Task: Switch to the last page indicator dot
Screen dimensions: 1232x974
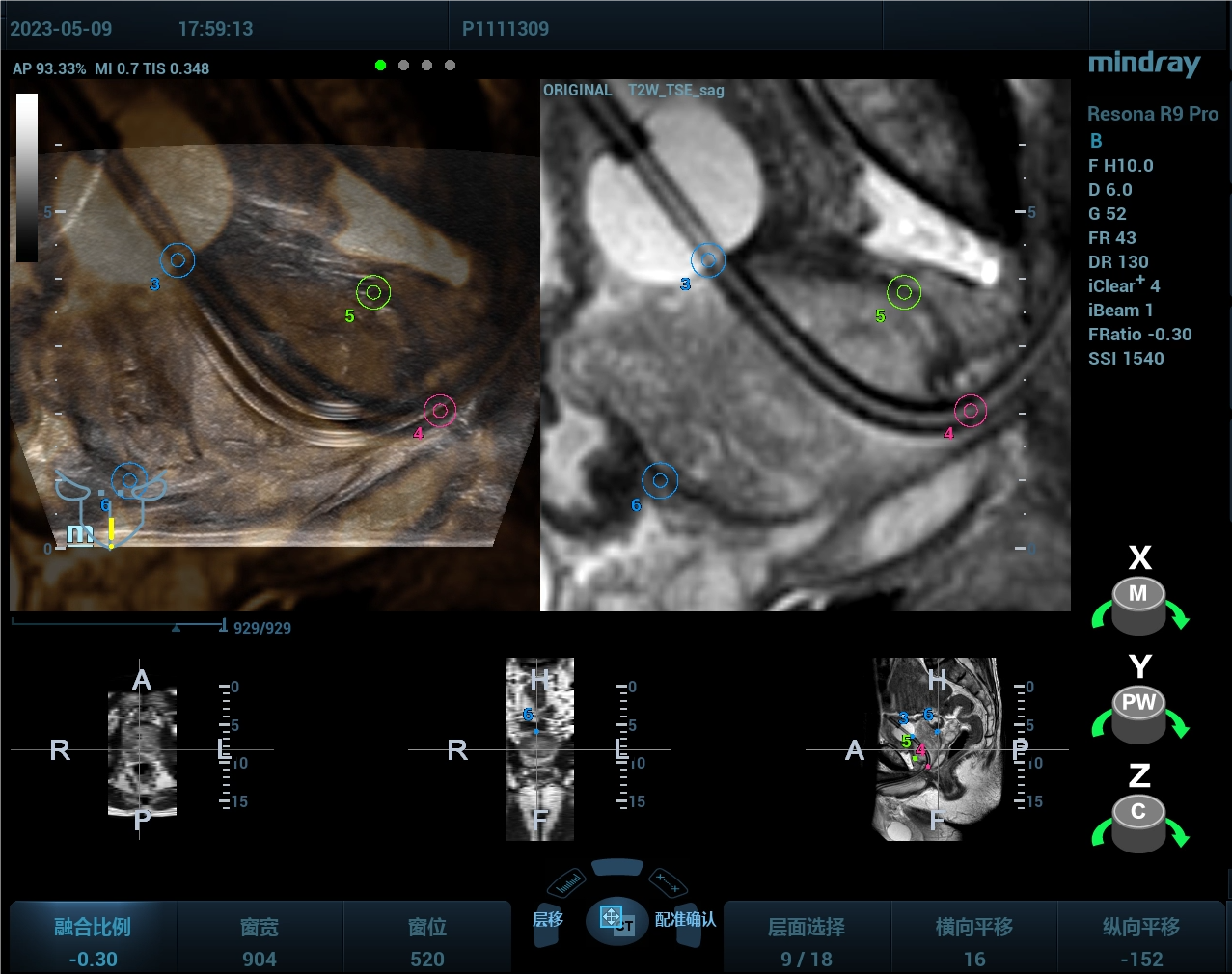Action: point(450,66)
